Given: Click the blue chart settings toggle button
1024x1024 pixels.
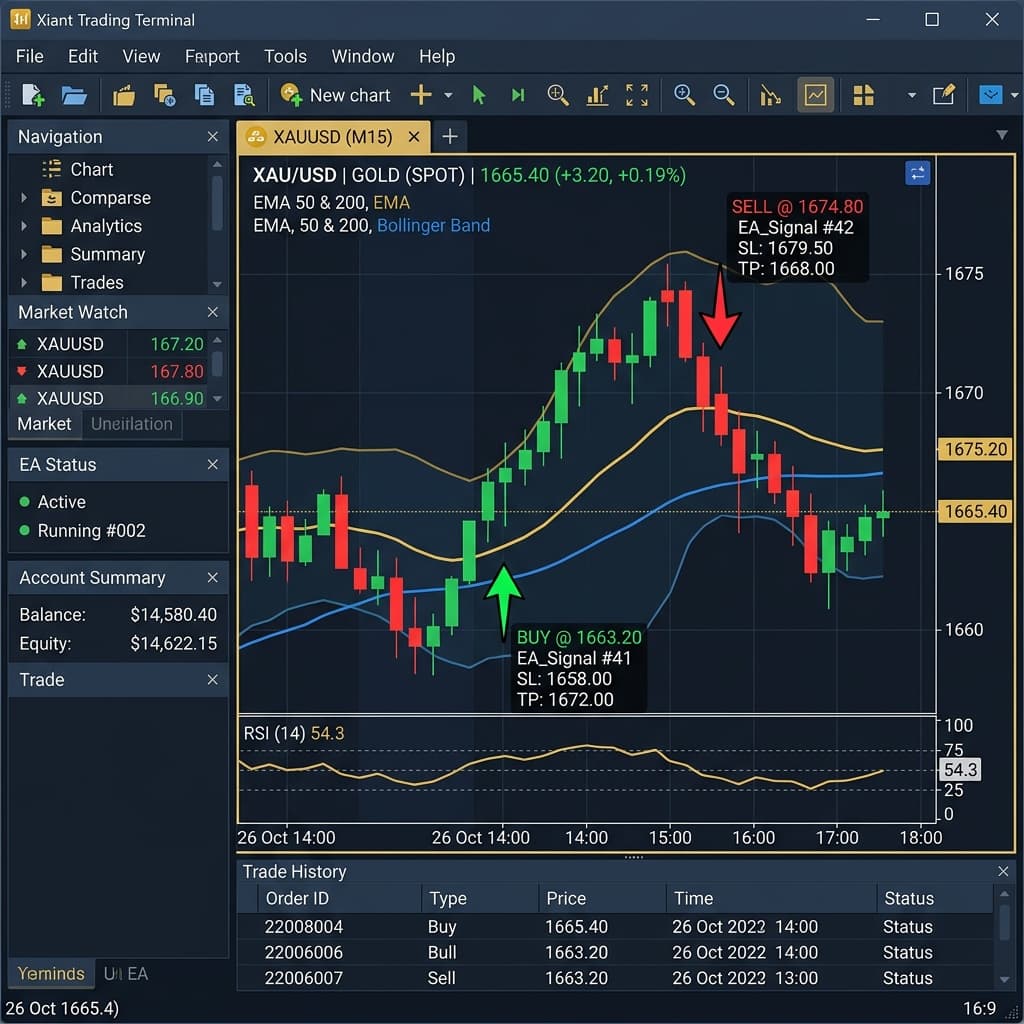Looking at the screenshot, I should coord(917,173).
